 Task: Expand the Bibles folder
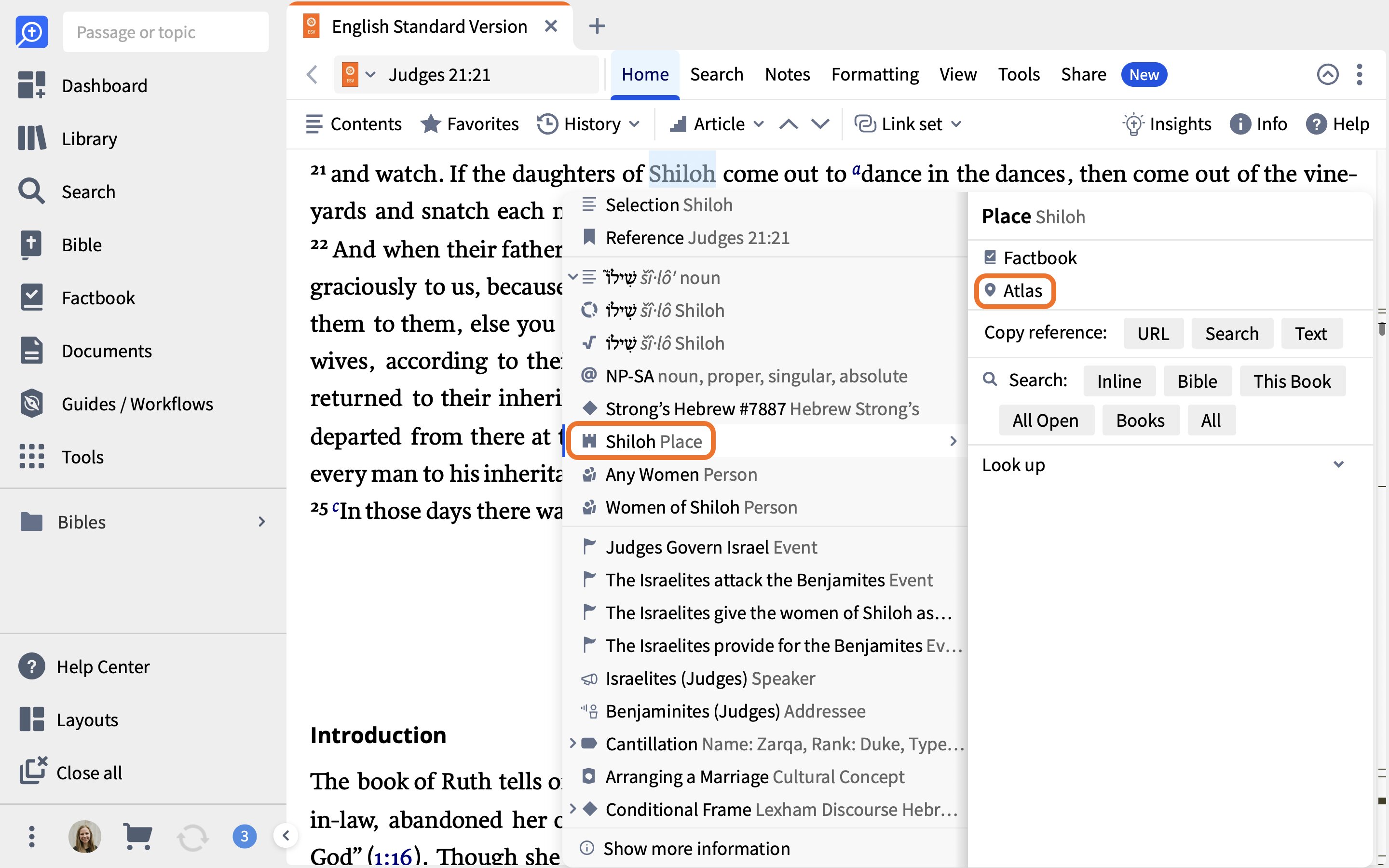tap(262, 522)
